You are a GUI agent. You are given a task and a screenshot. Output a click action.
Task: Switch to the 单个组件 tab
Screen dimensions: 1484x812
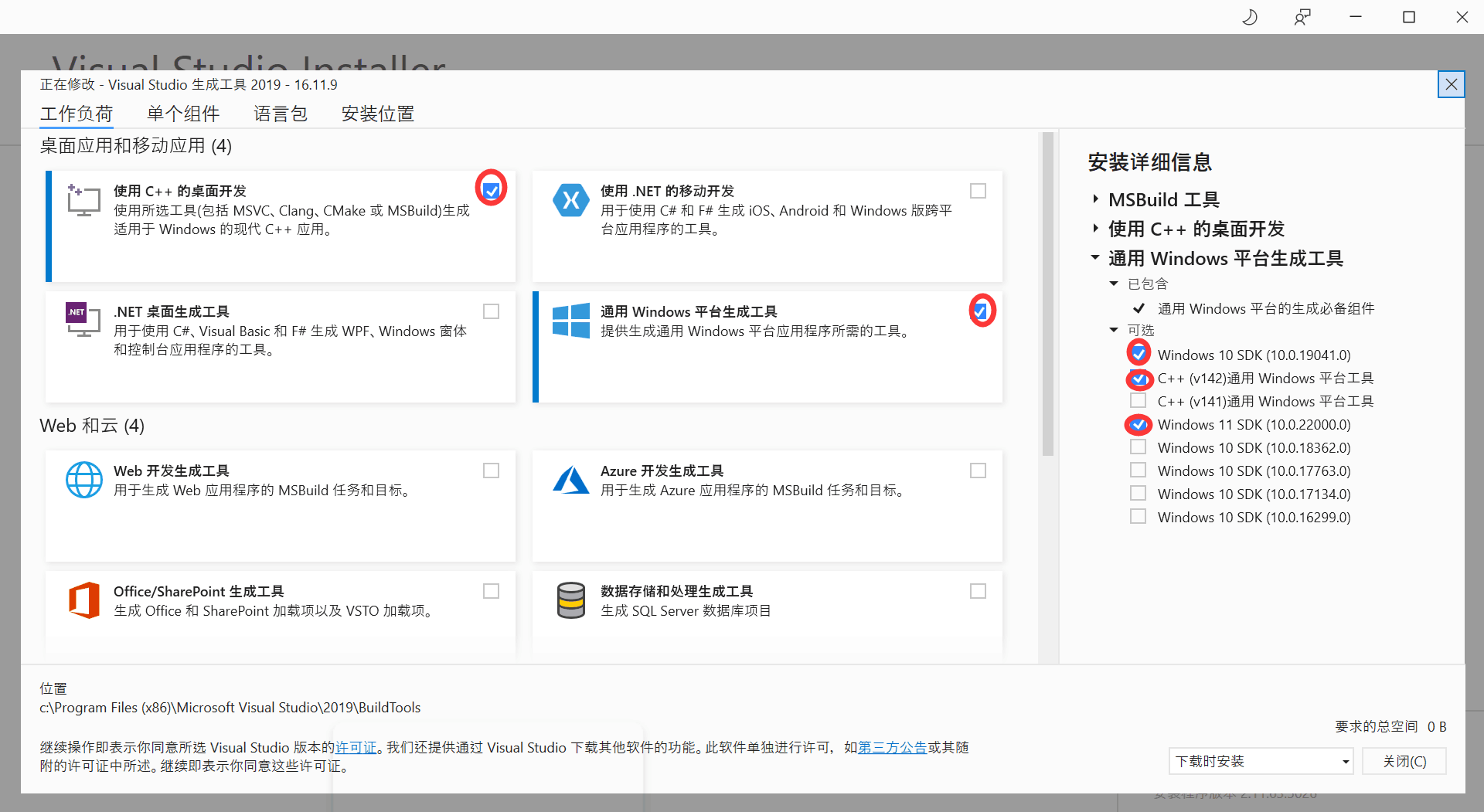click(x=183, y=114)
